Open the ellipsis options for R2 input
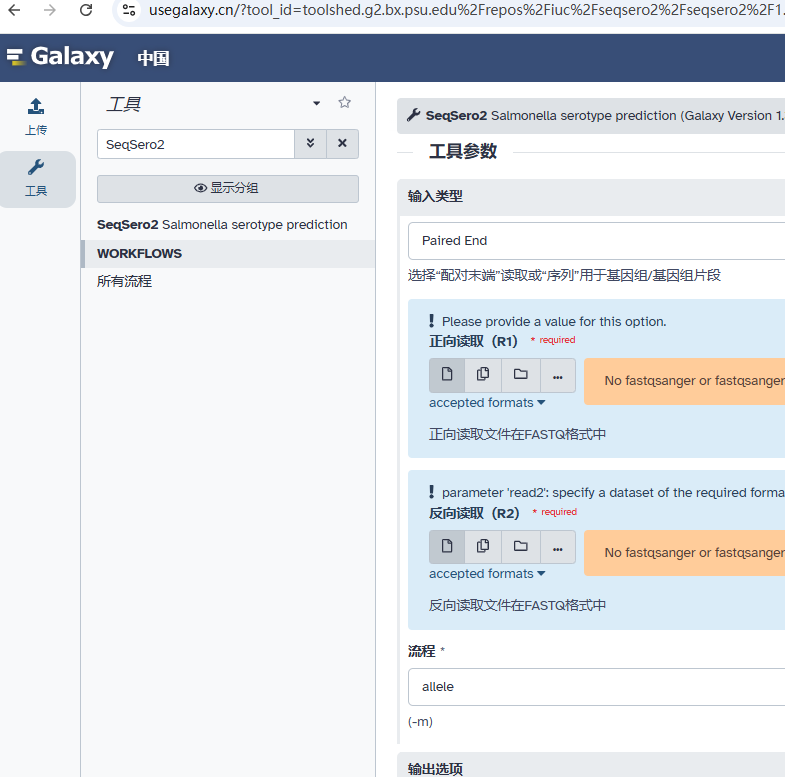The height and width of the screenshot is (777, 785). (x=558, y=547)
